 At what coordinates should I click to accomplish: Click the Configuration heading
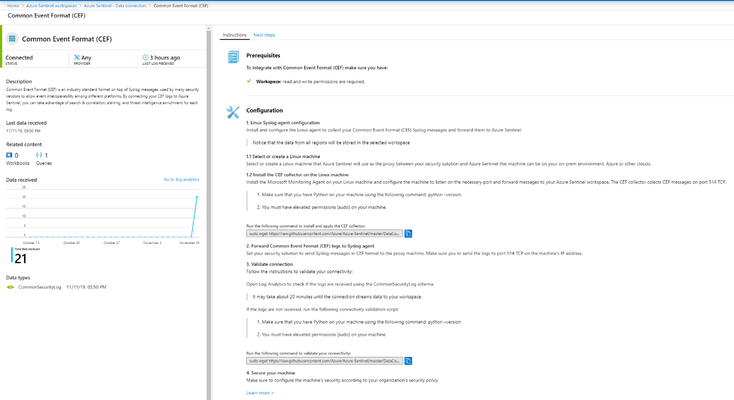coord(264,111)
